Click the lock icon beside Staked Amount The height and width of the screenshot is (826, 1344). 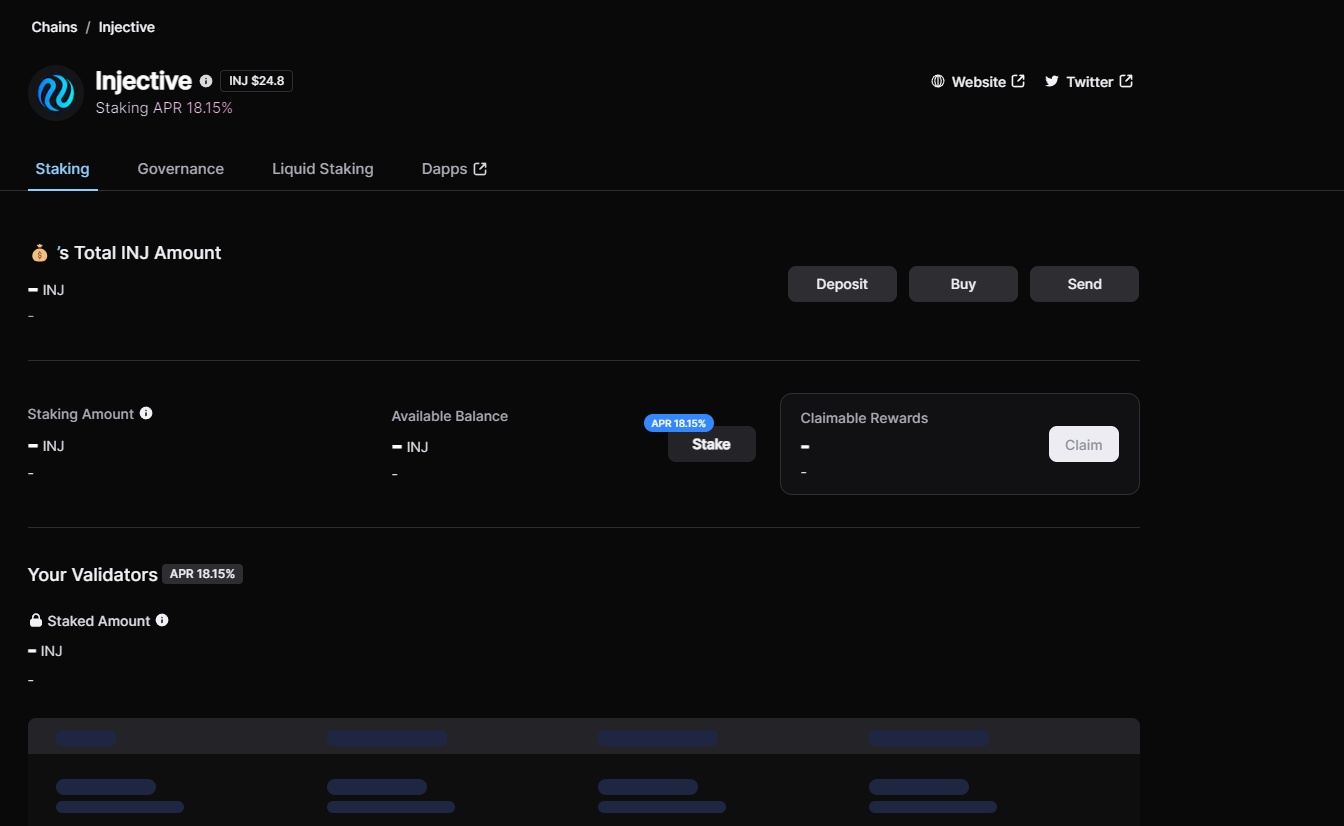click(36, 621)
